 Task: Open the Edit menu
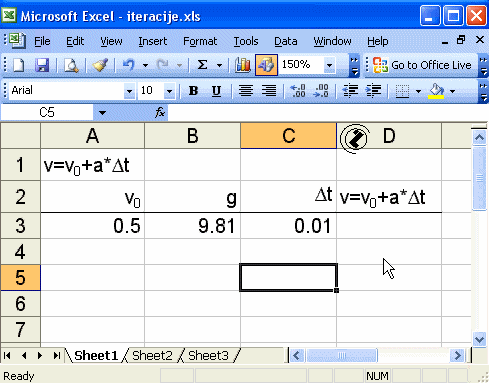coord(75,41)
